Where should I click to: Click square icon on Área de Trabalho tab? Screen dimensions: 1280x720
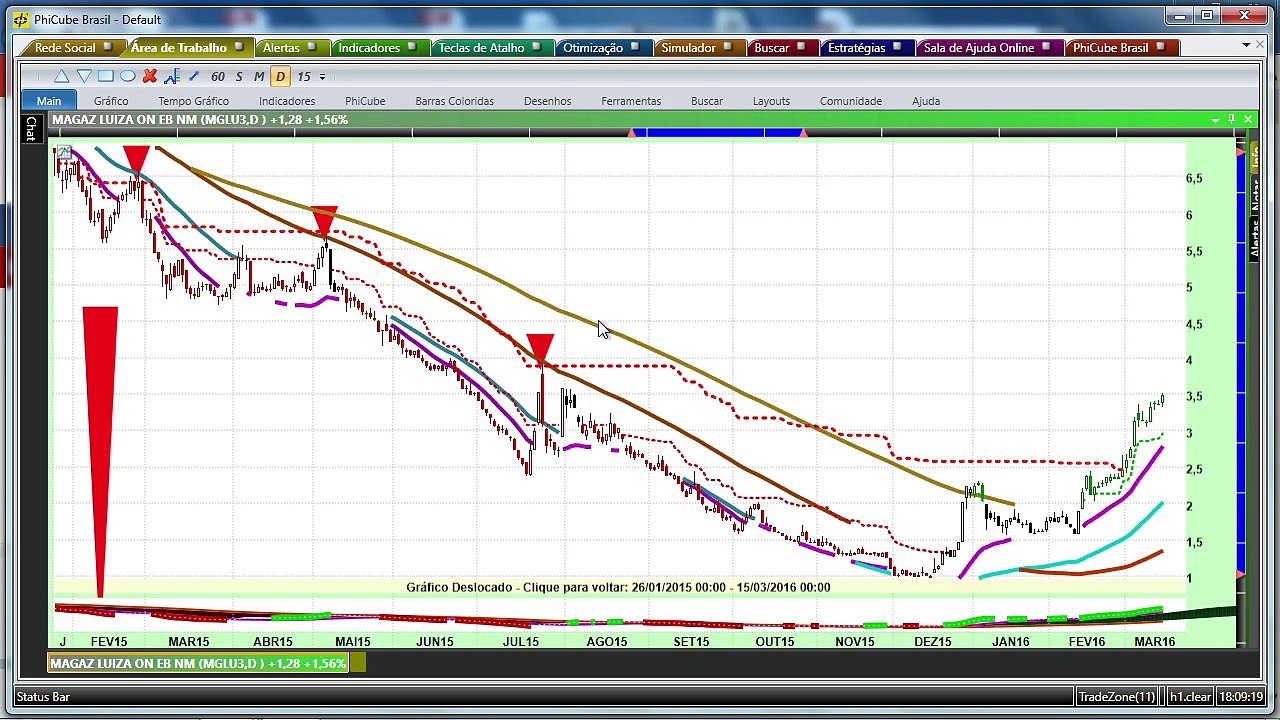coord(239,47)
